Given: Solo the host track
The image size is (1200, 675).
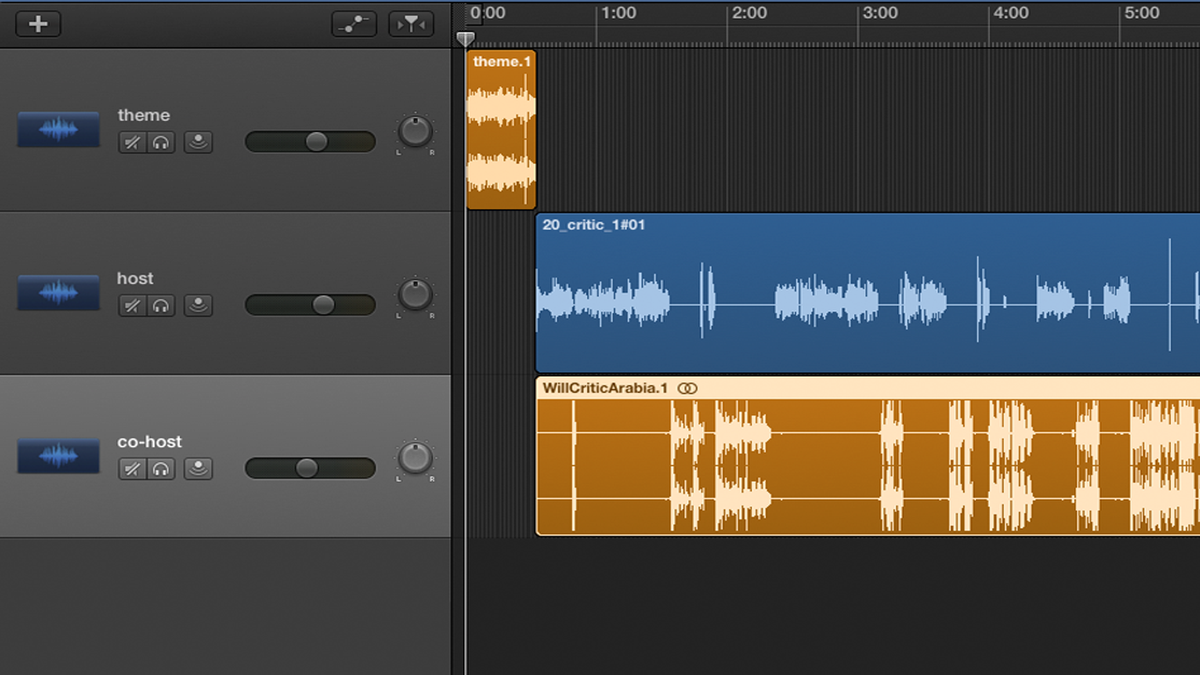Looking at the screenshot, I should (x=161, y=305).
